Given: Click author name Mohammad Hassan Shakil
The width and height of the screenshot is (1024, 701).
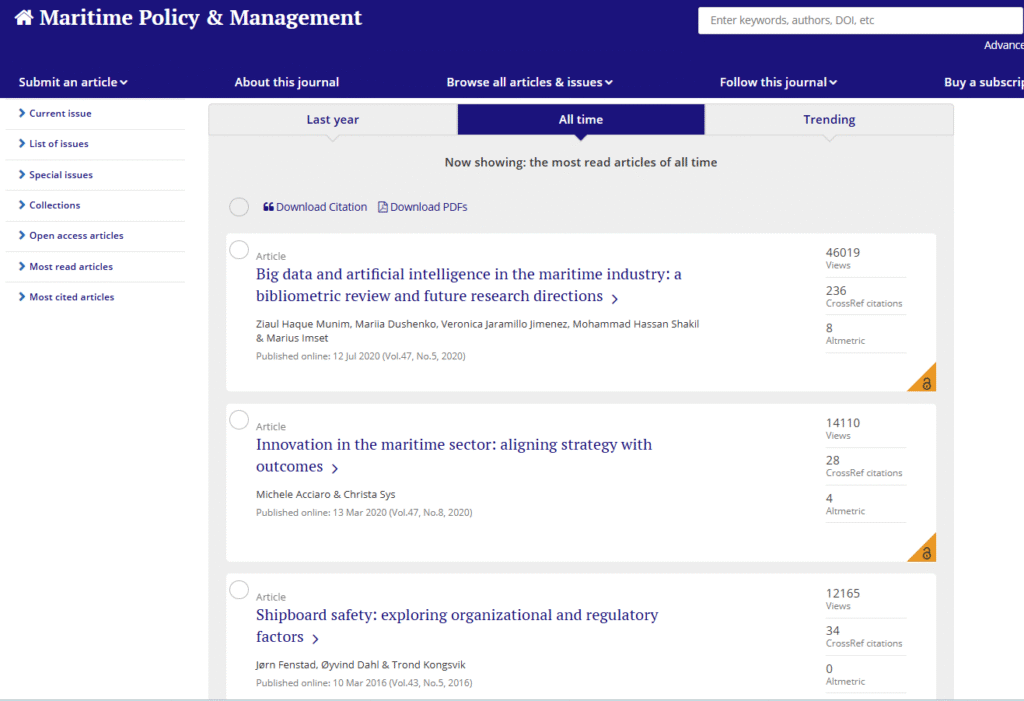Looking at the screenshot, I should (x=635, y=324).
